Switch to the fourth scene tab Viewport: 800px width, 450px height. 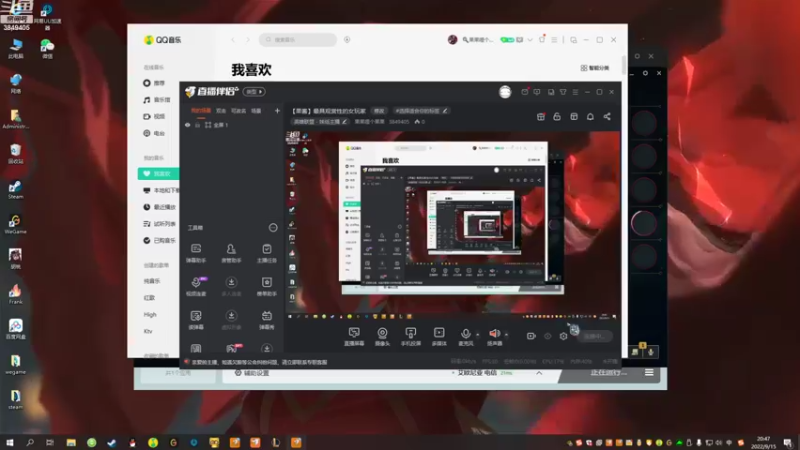coord(256,111)
